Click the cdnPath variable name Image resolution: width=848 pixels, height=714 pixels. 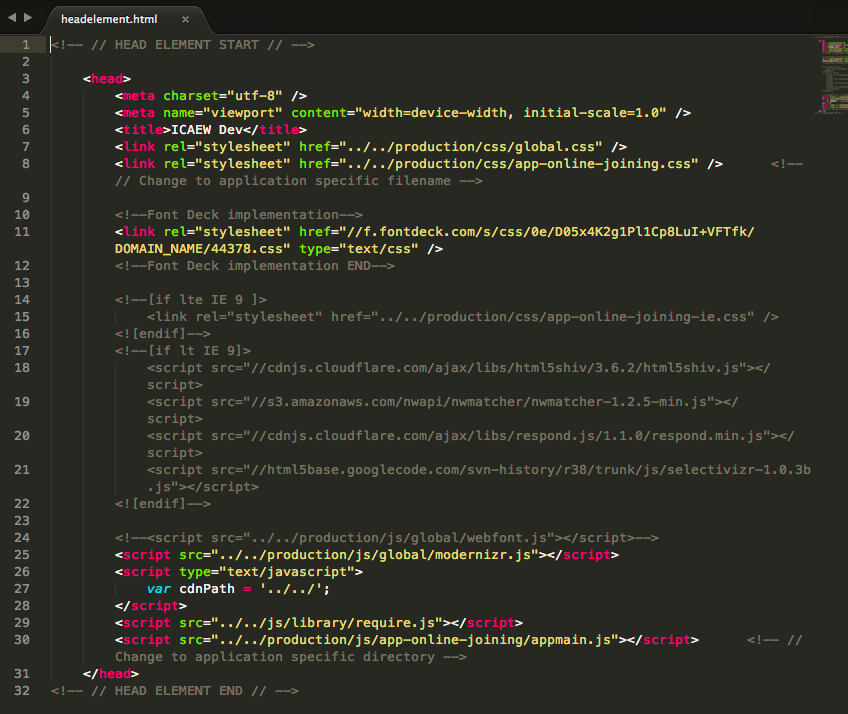[x=207, y=589]
